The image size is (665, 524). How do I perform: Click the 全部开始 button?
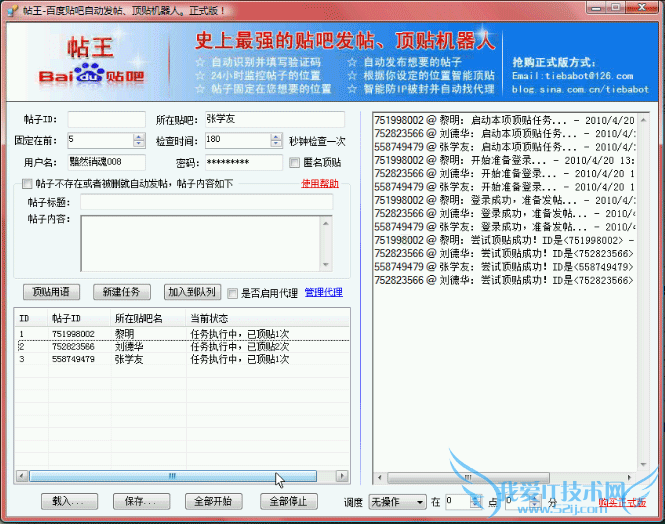[214, 502]
